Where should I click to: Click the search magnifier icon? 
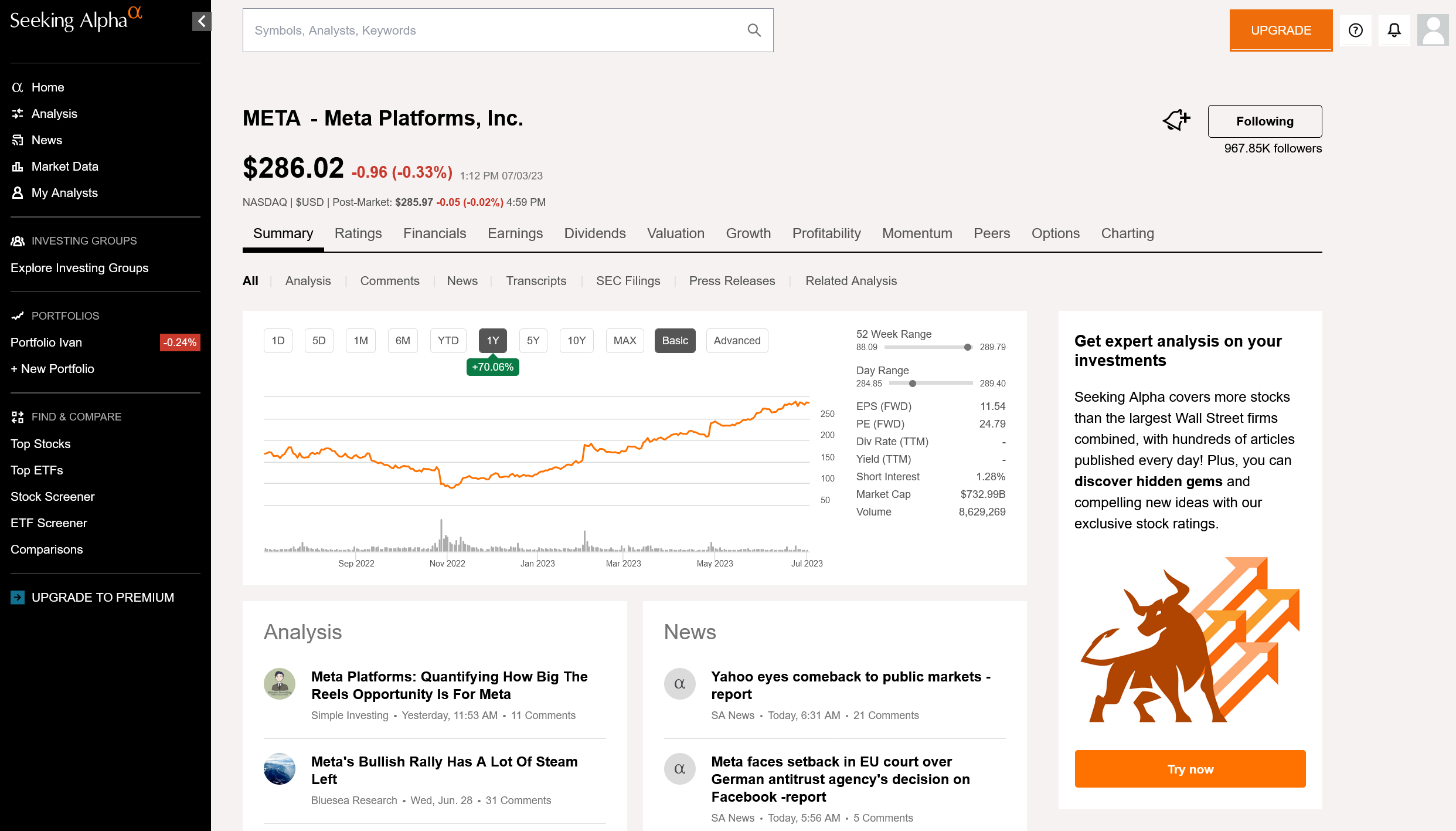(x=754, y=30)
